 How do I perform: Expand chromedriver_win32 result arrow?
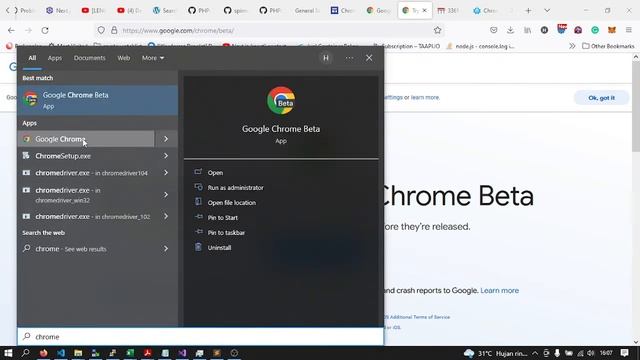tap(166, 195)
